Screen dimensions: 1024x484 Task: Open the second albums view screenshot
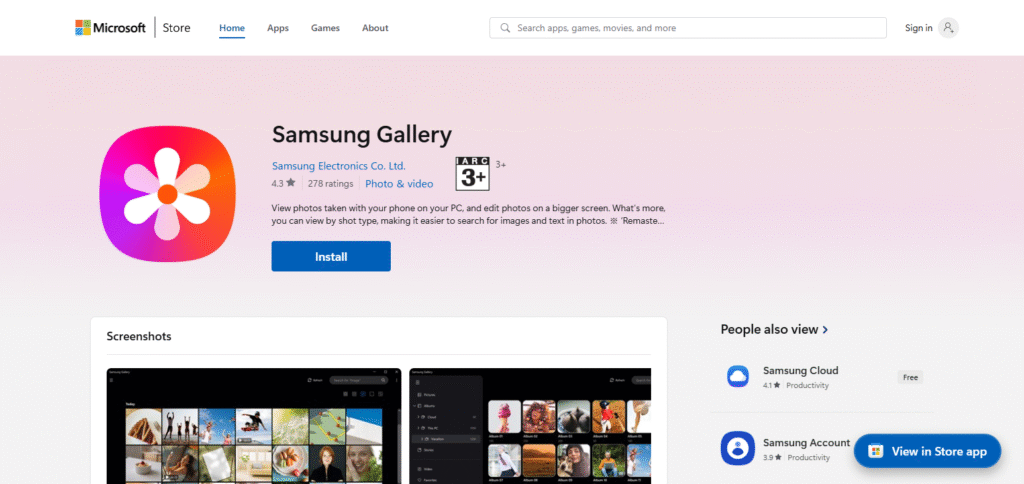pyautogui.click(x=530, y=426)
